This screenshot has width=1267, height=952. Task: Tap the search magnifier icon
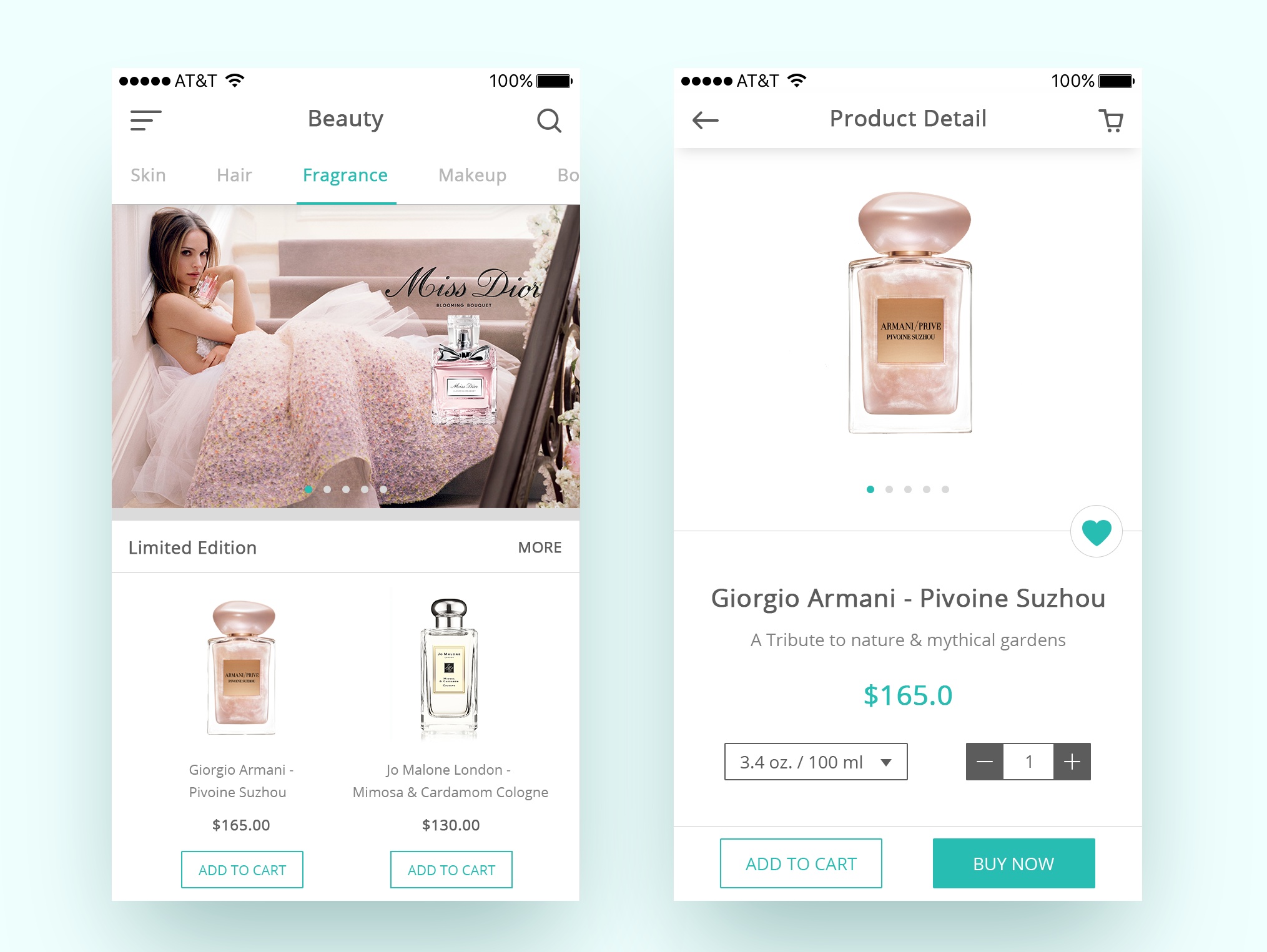[549, 120]
